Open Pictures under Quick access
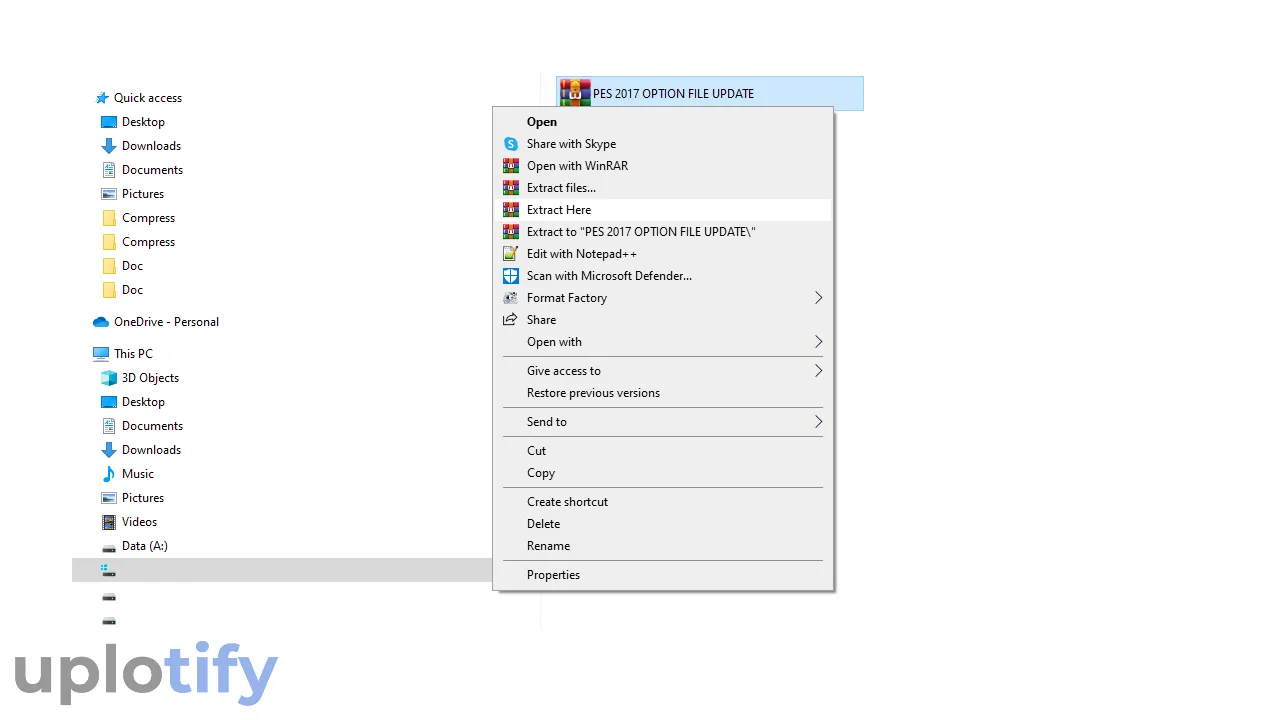1280x720 pixels. tap(143, 194)
